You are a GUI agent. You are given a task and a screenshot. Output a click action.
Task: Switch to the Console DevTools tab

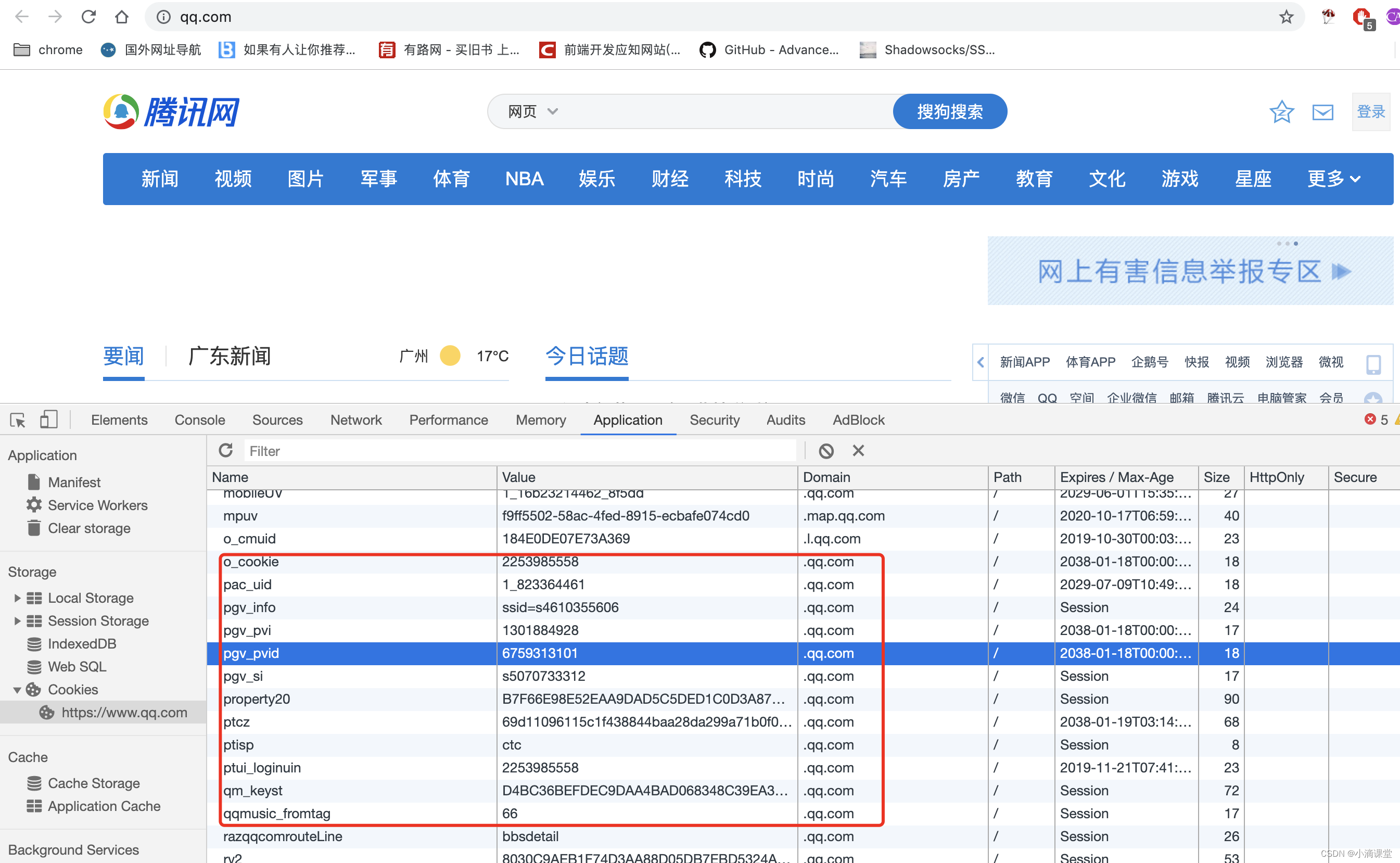pos(200,420)
